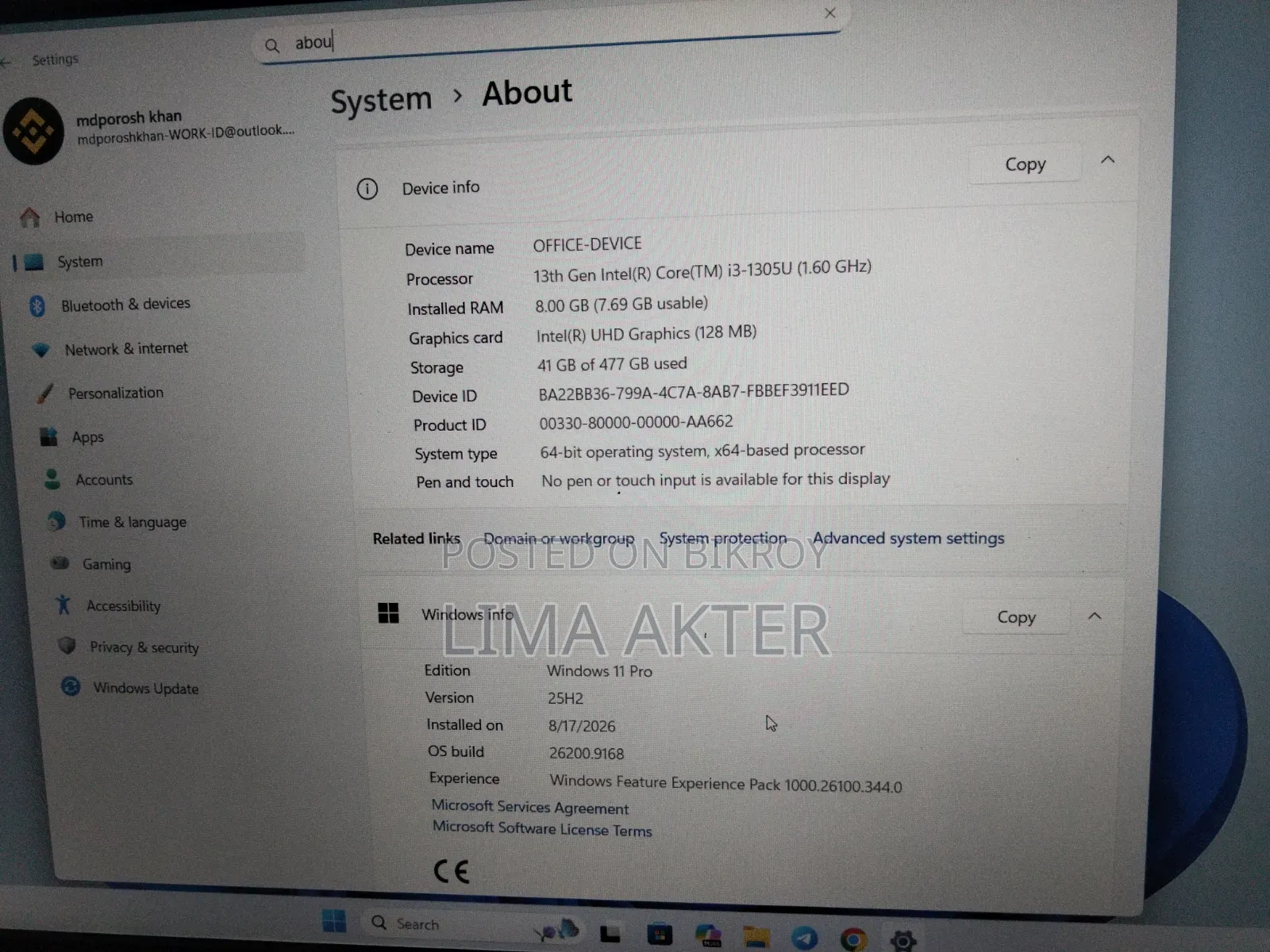Copy the Windows info details
This screenshot has width=1270, height=952.
pos(1016,616)
